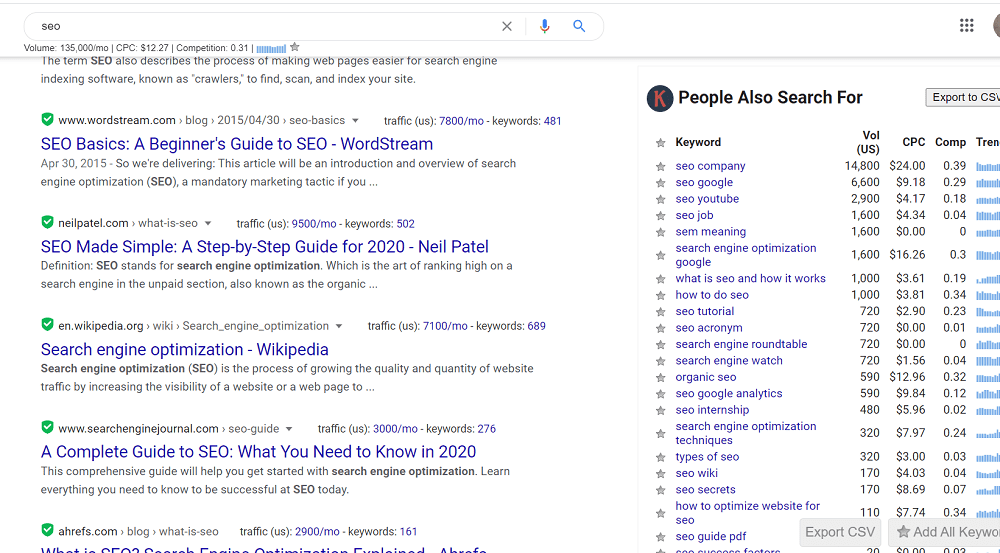Click the green shield next to neilpatel.com
Viewport: 1000px width, 553px height.
tap(47, 222)
